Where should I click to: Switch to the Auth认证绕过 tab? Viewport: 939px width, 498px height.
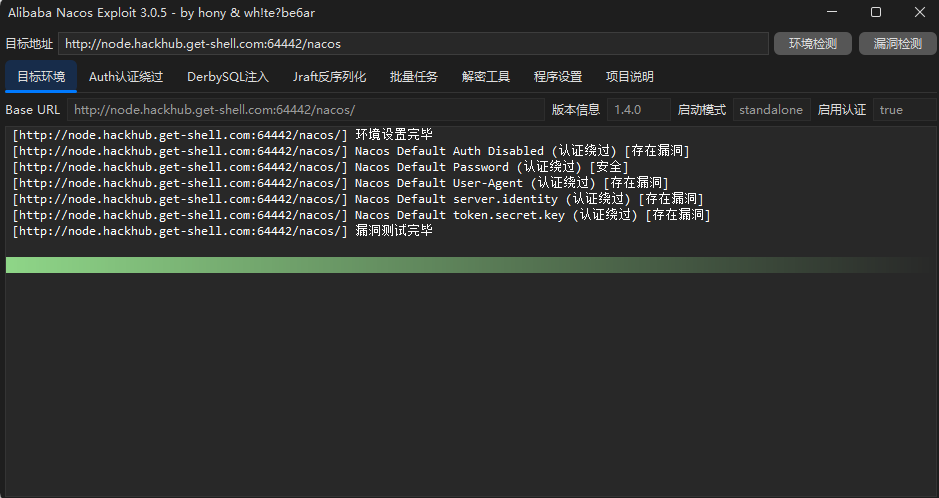point(126,77)
